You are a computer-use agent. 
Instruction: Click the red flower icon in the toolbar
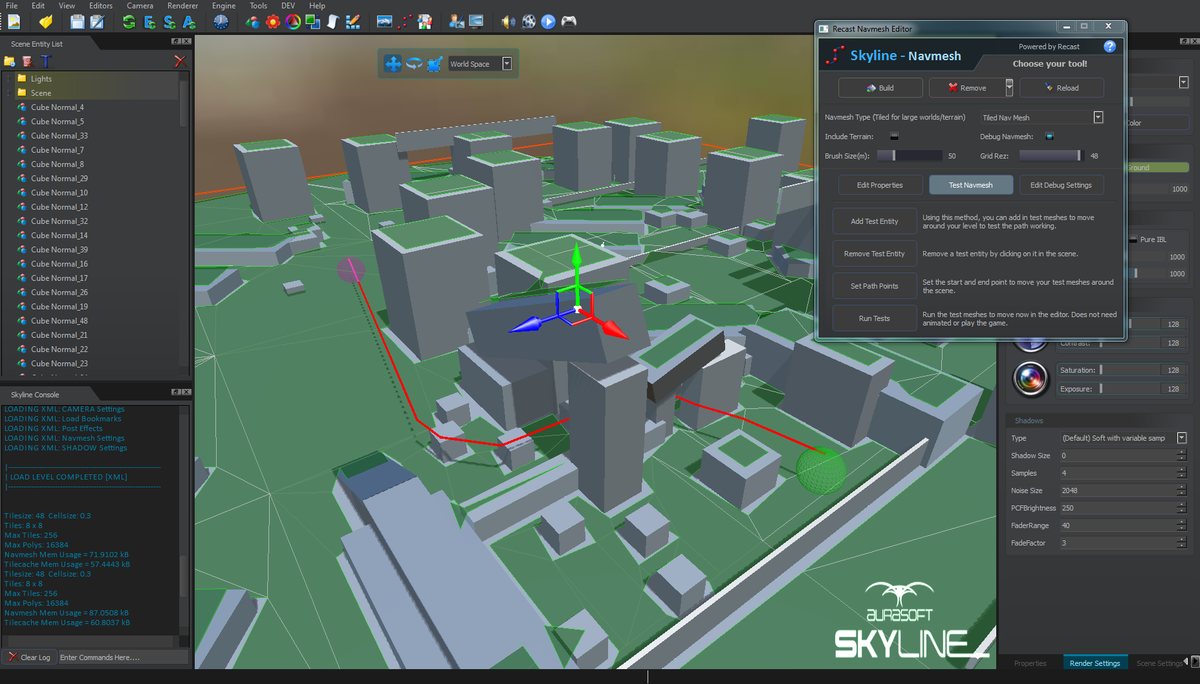tap(272, 21)
